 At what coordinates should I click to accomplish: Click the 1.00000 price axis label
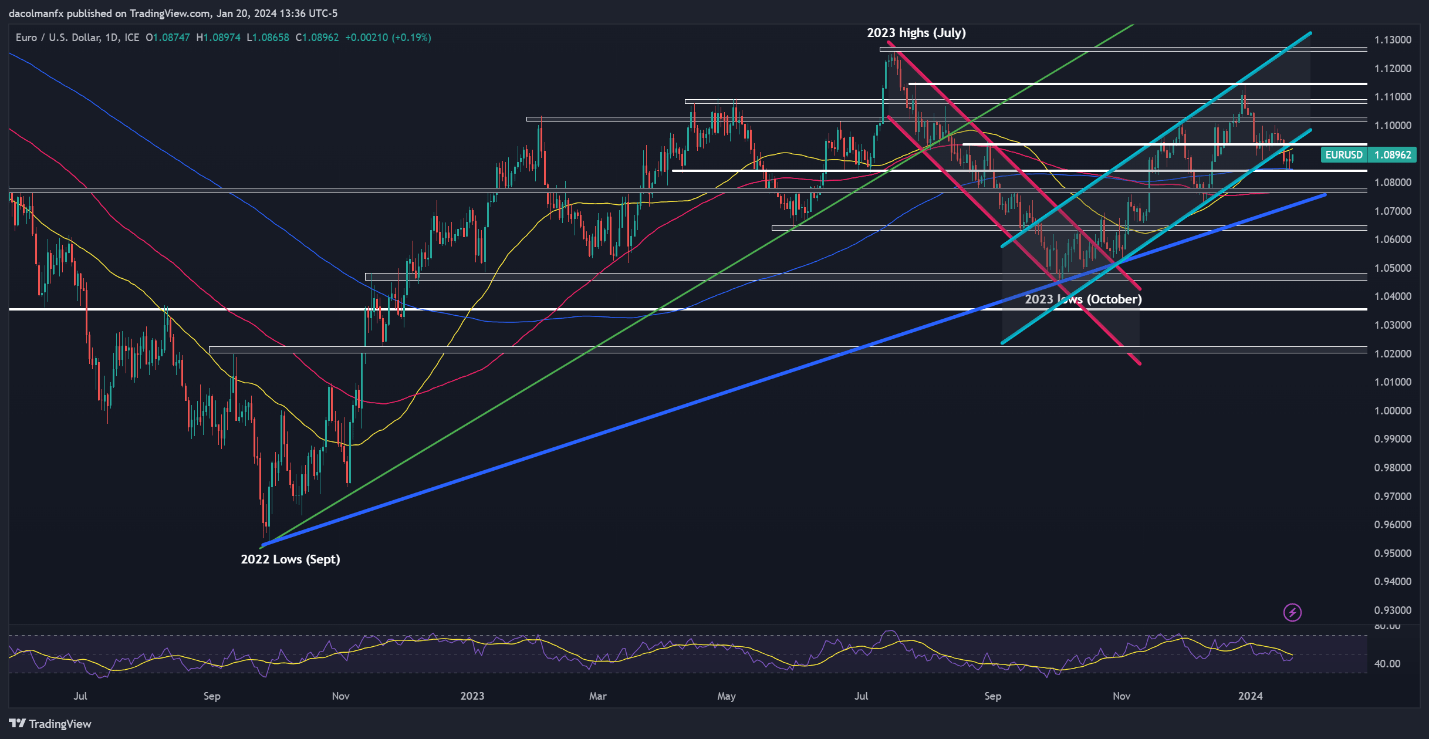click(1391, 411)
